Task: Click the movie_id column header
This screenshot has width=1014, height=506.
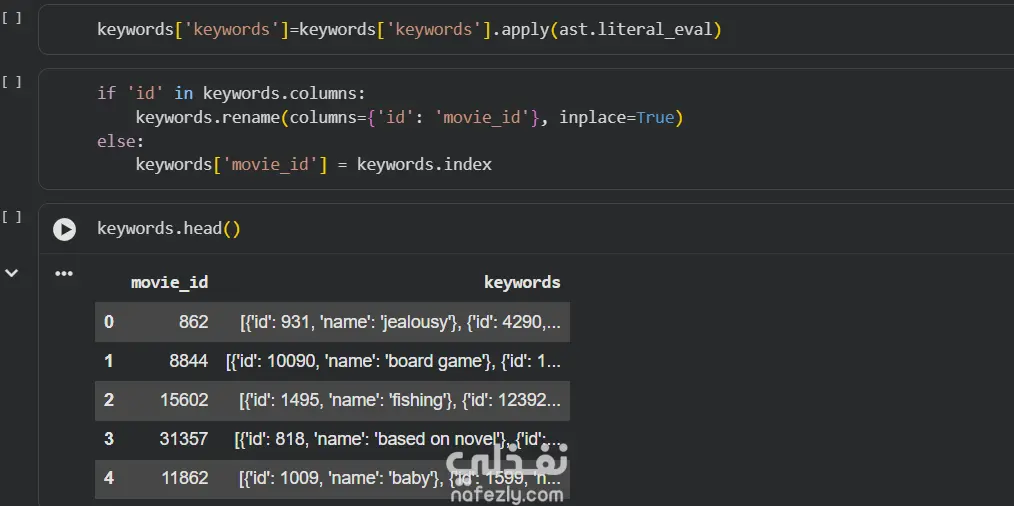Action: pyautogui.click(x=169, y=283)
